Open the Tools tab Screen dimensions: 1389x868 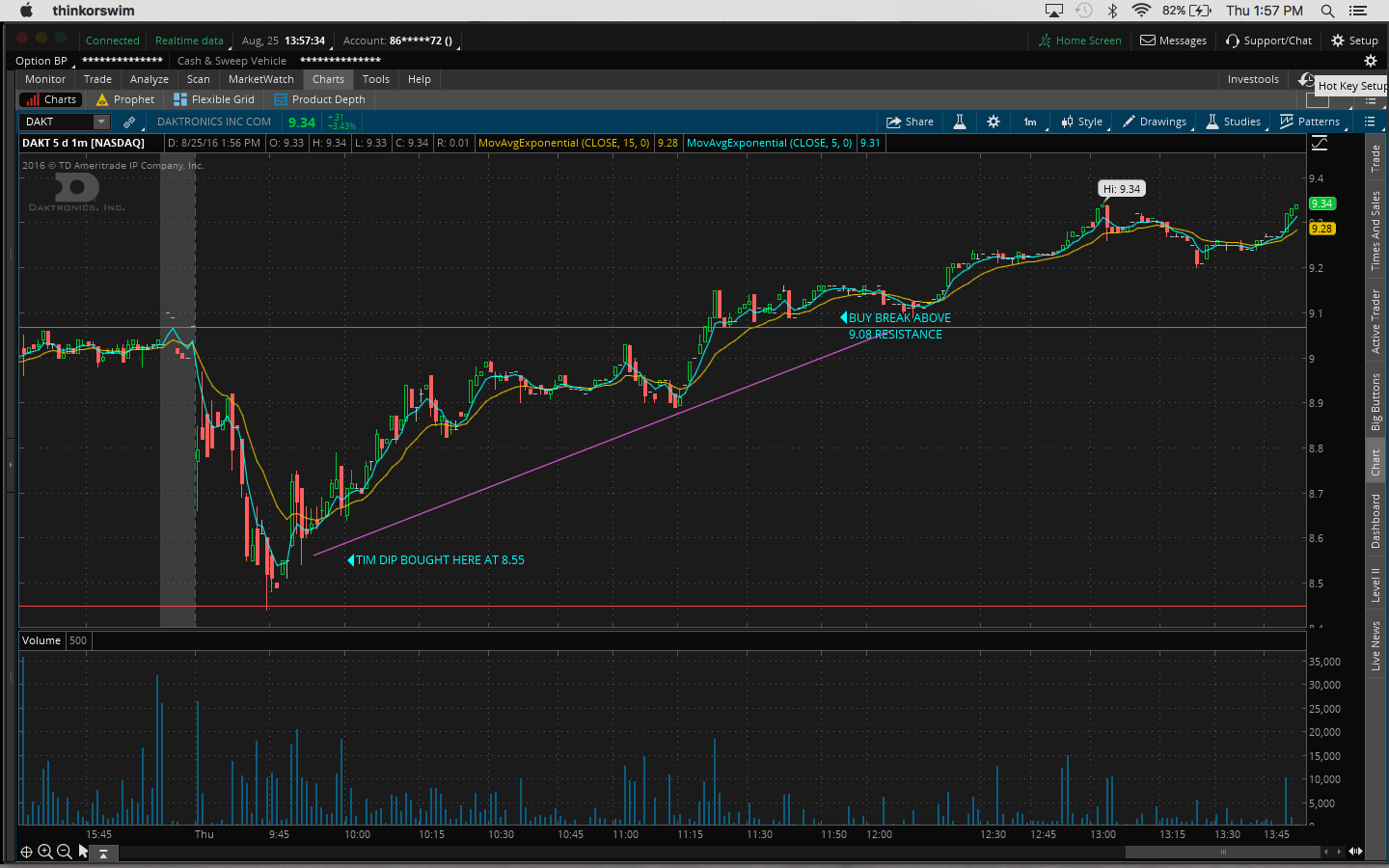click(x=376, y=79)
